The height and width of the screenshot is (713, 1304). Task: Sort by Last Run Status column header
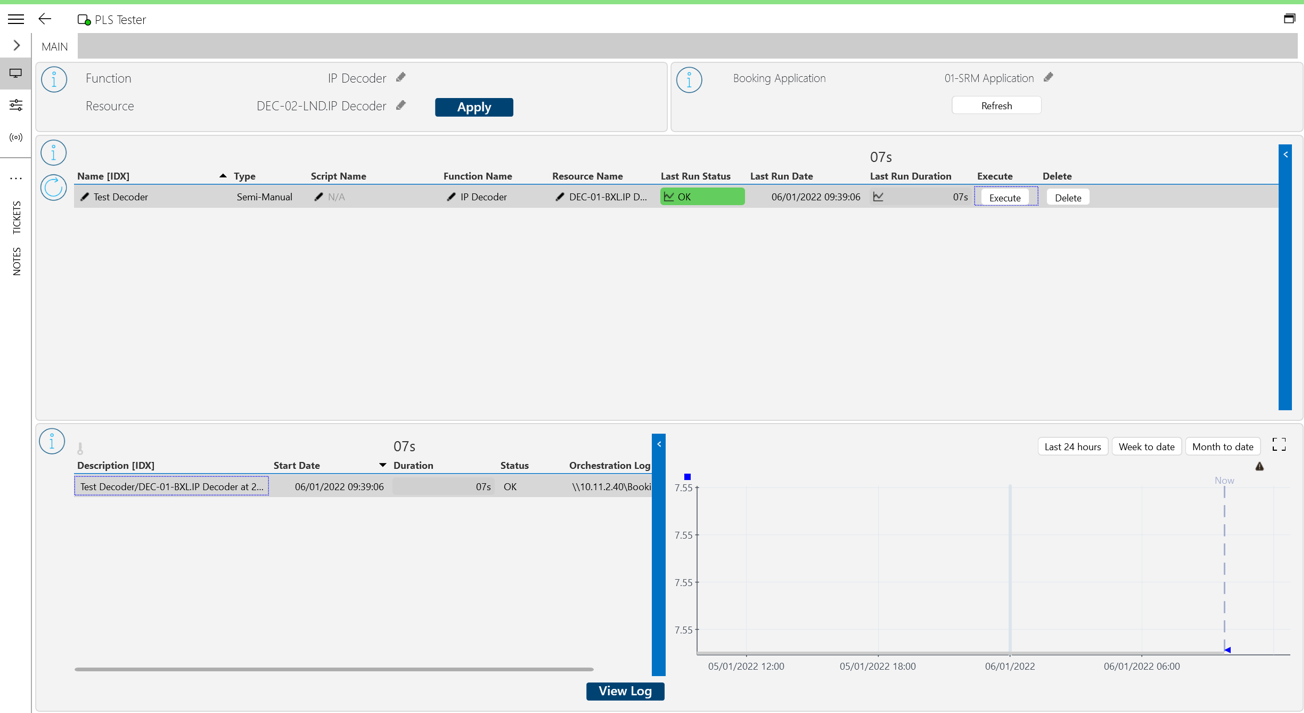click(x=695, y=176)
